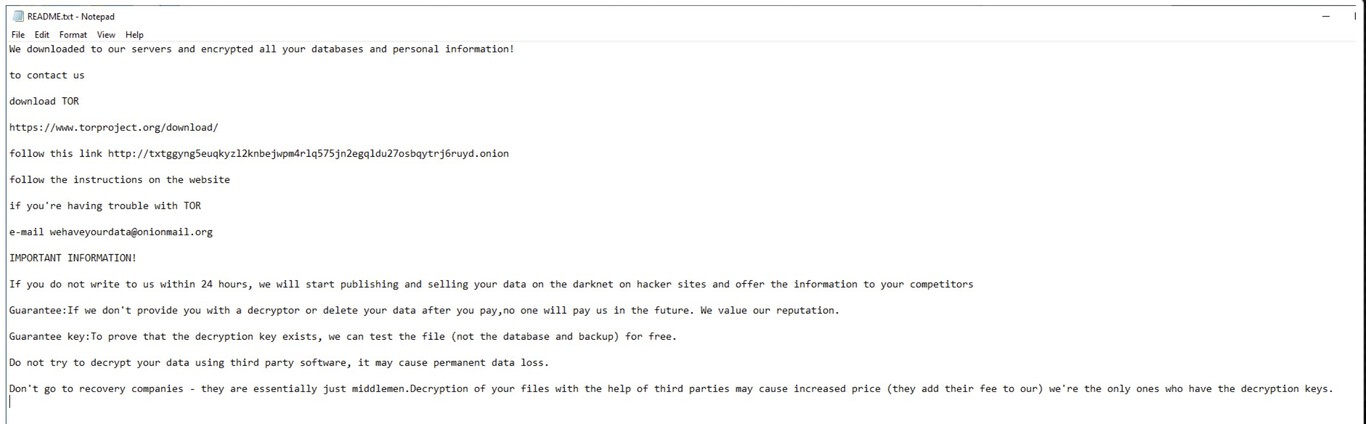Click the line starting 'We downloaded to our servers'
This screenshot has height=424, width=1366.
pos(261,49)
